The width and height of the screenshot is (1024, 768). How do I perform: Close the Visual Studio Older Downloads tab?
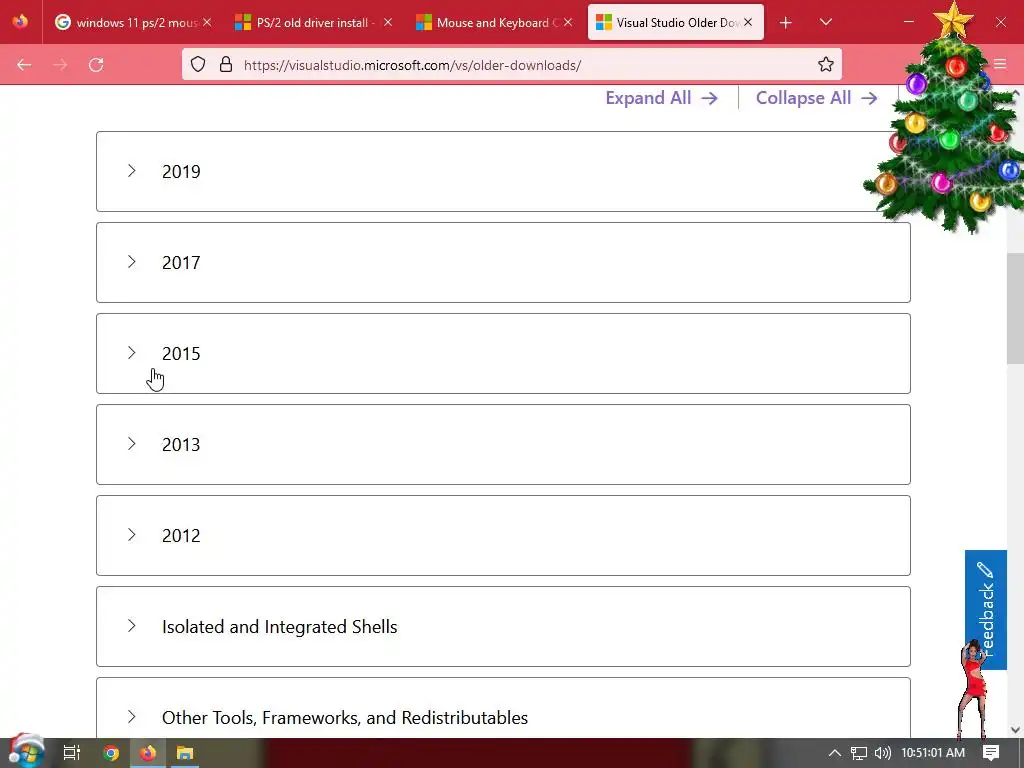748,22
